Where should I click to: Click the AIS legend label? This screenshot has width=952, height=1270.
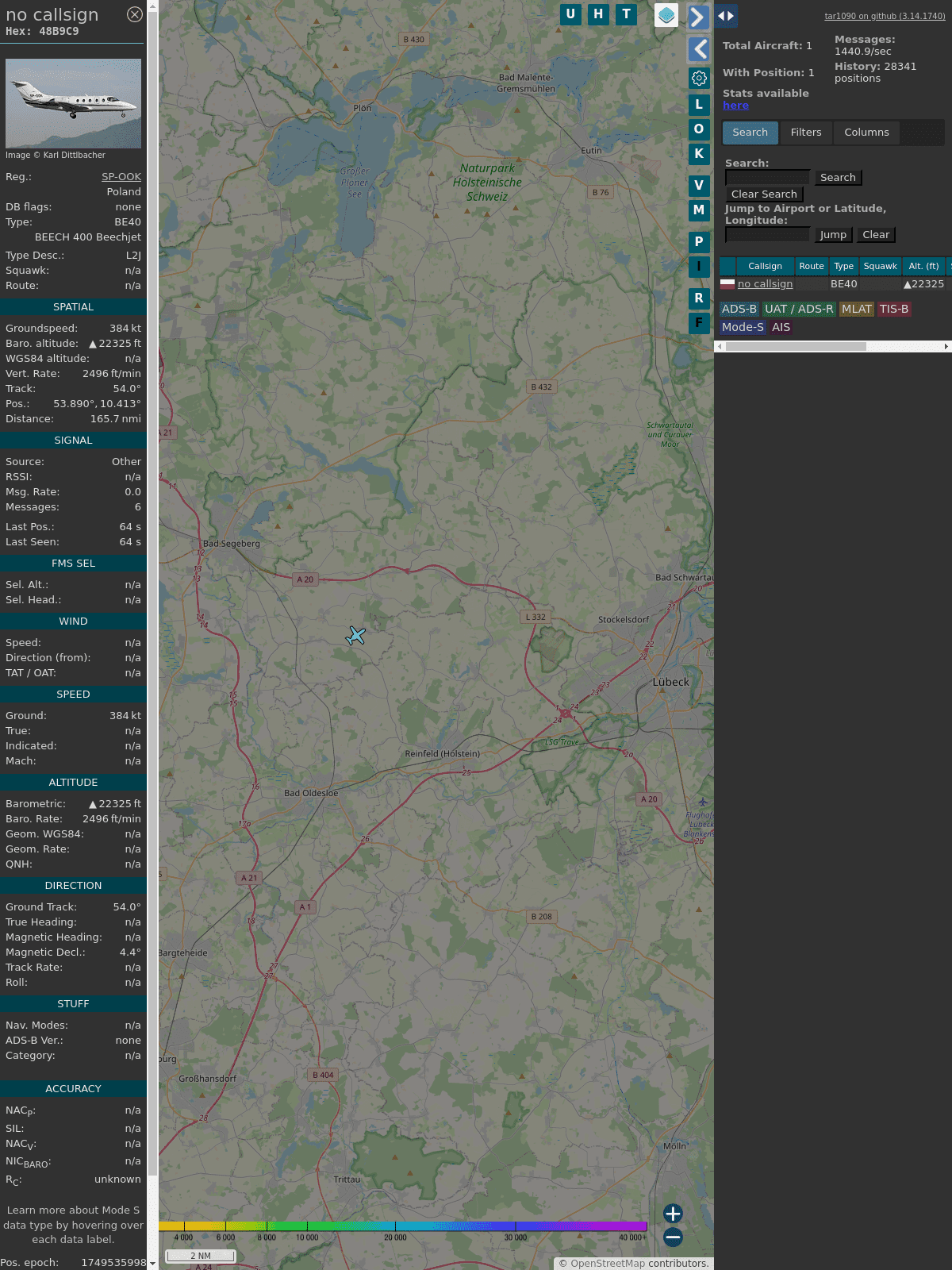pyautogui.click(x=781, y=328)
